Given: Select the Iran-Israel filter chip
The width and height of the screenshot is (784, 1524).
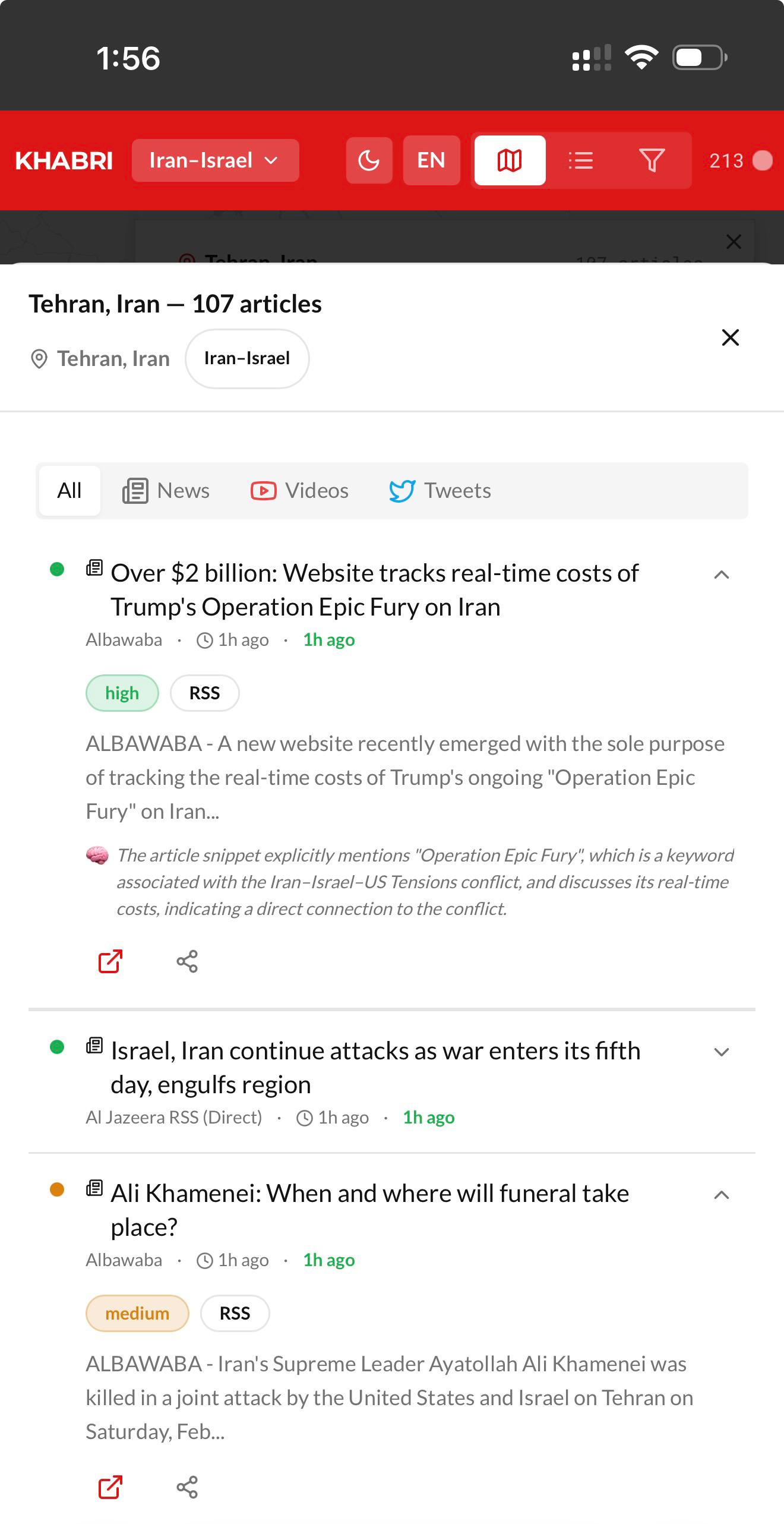Looking at the screenshot, I should tap(246, 358).
